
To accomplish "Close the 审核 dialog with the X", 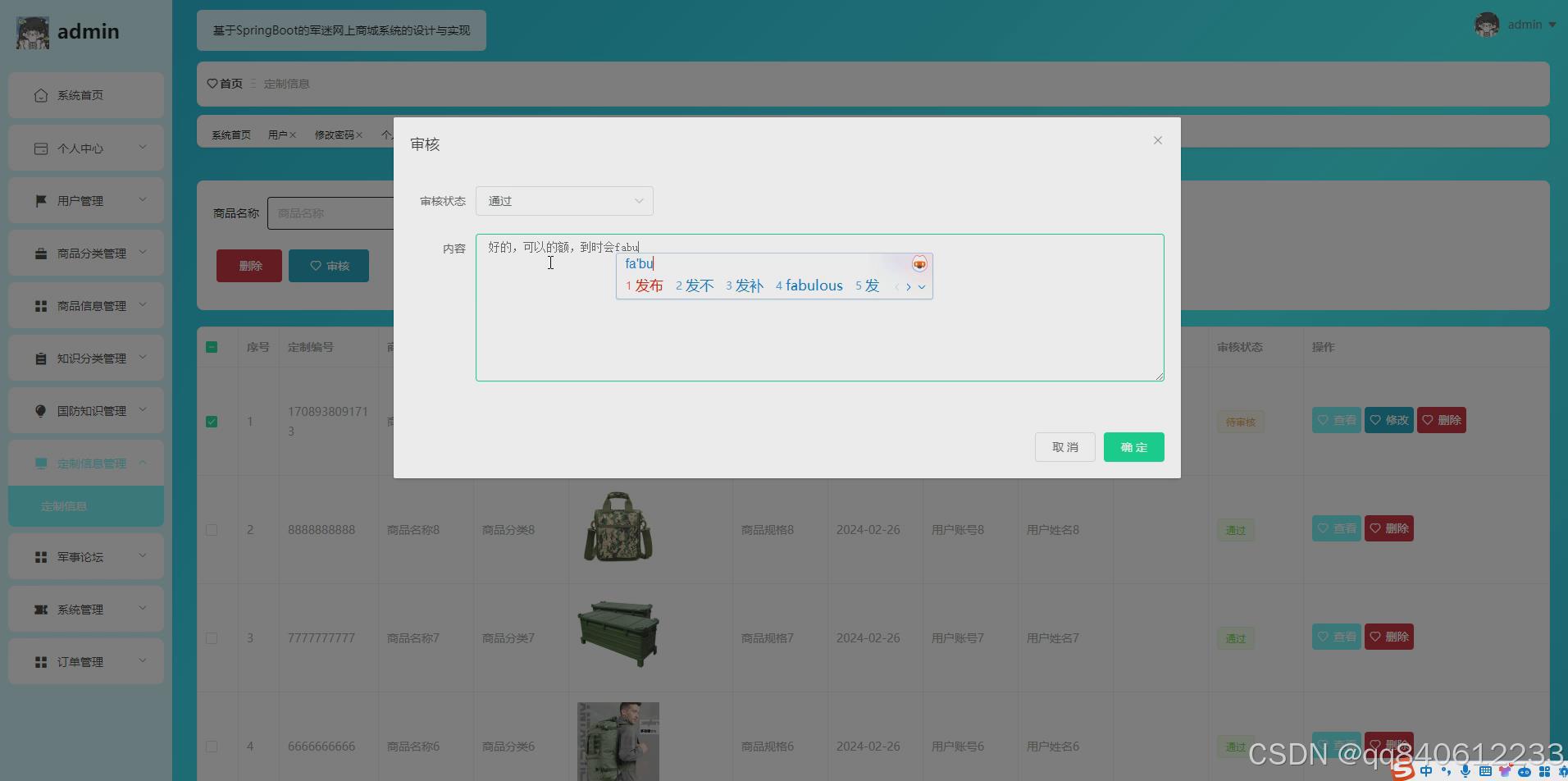I will [1158, 140].
